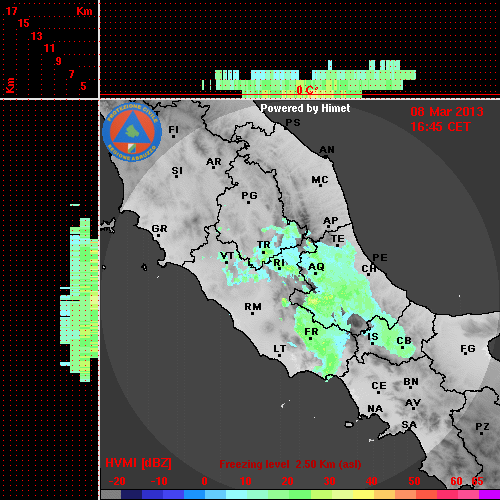
Task: Click the '50' dBZ scale value
Action: (414, 481)
